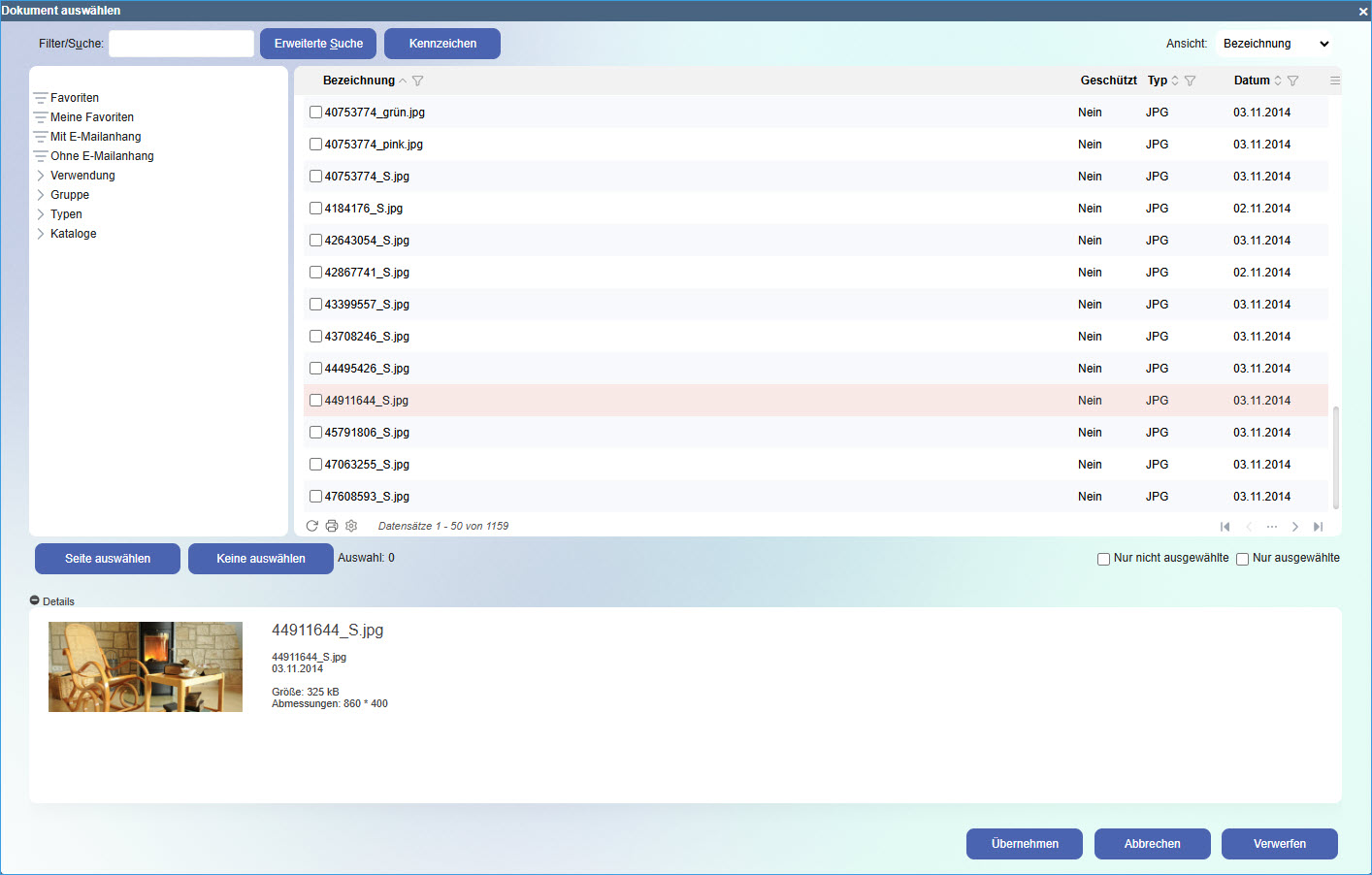Click the sort arrows beside Typ header
The width and height of the screenshot is (1372, 875).
(1175, 81)
